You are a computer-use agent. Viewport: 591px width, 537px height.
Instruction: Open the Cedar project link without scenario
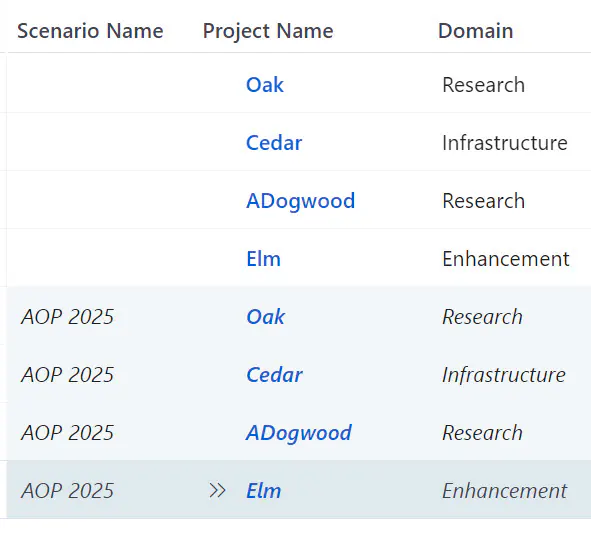click(x=274, y=142)
